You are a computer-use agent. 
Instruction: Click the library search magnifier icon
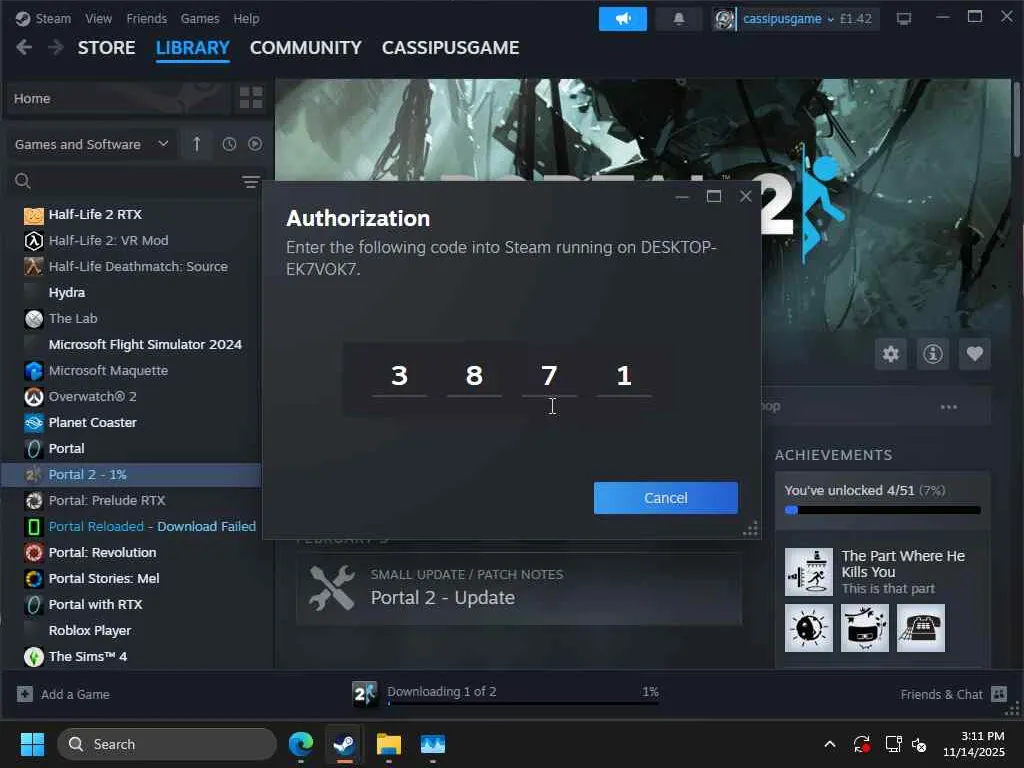point(23,181)
